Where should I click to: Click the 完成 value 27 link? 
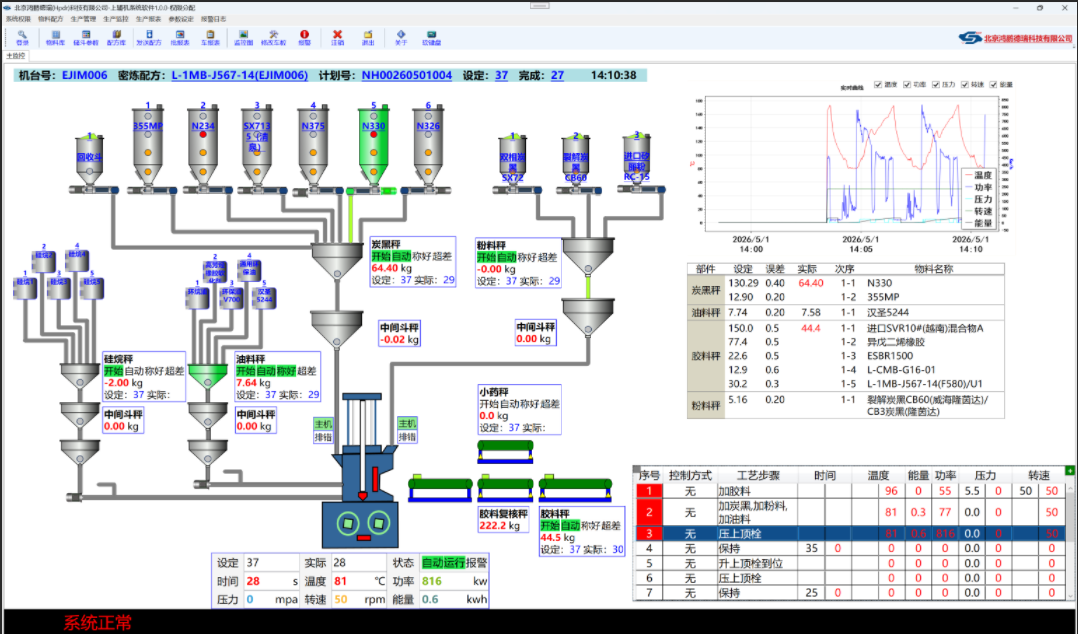point(558,76)
